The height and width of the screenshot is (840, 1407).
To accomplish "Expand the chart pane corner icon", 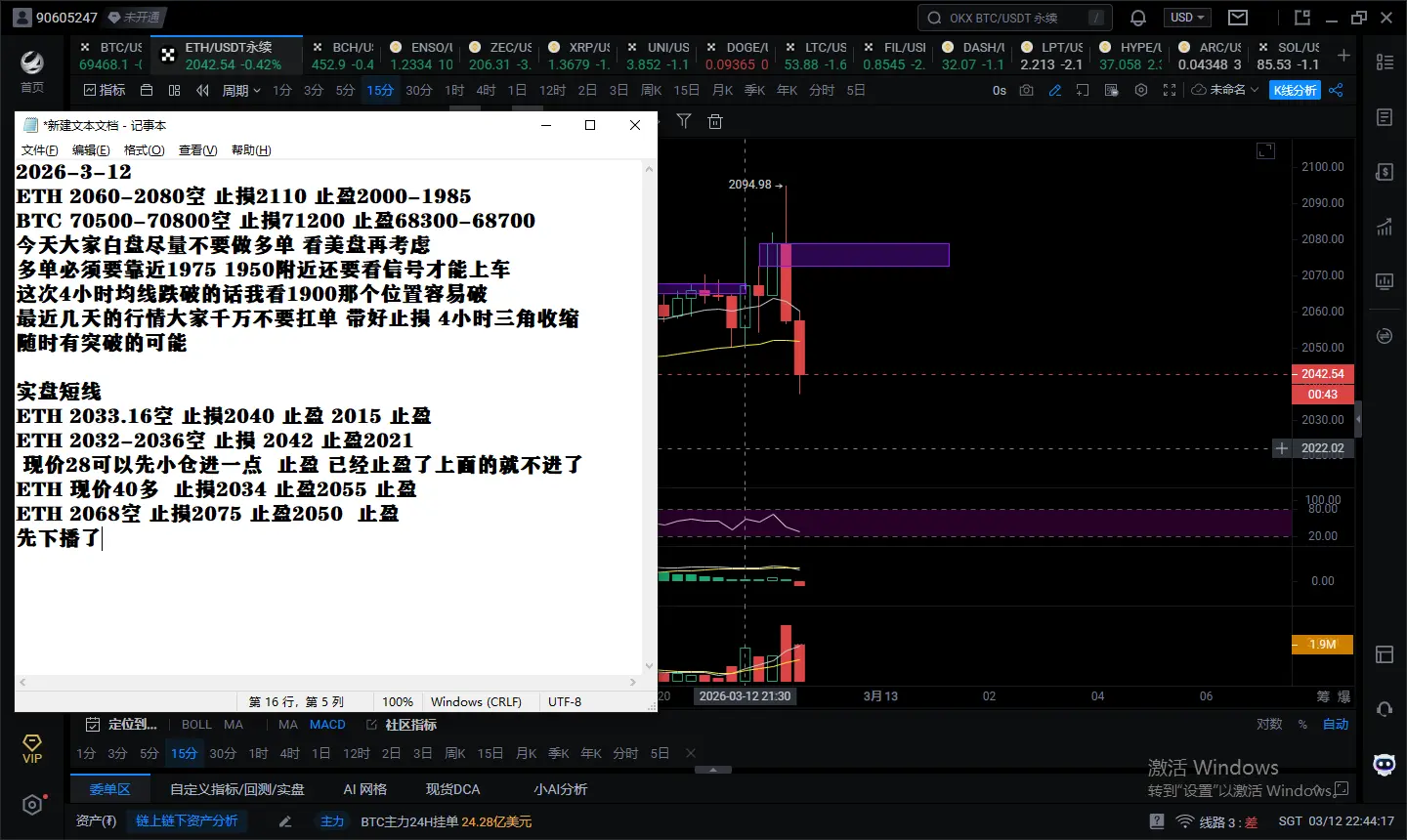I will tap(1265, 150).
